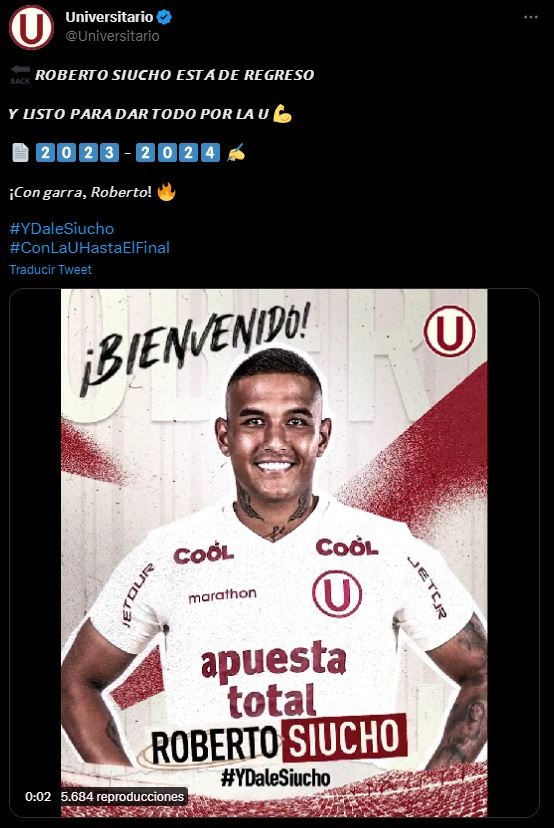
Task: Click the fire emoji after Roberto
Action: [x=166, y=192]
